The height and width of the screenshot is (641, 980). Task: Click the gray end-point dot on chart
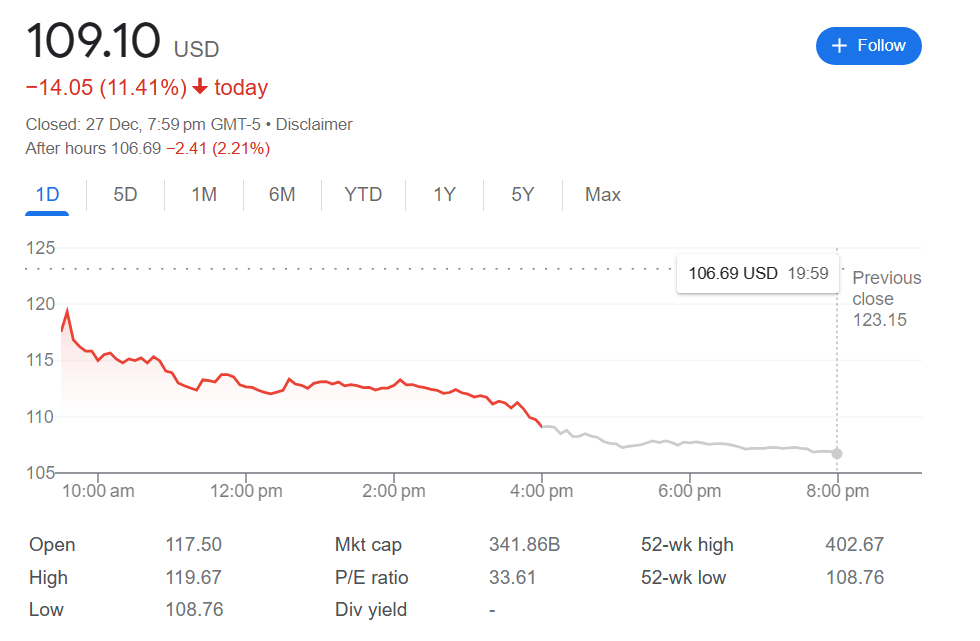point(837,453)
